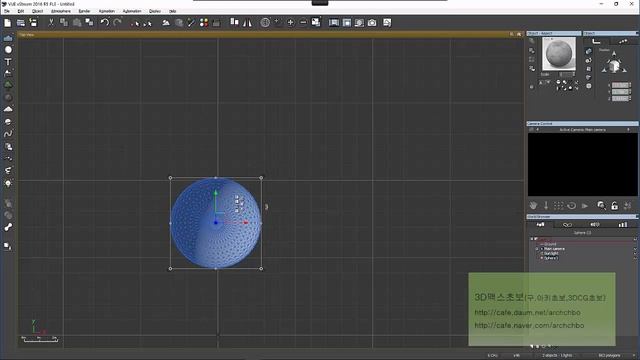Click the water/ground plane tool at top of left toolbar
Viewport: 640px width, 360px height.
click(8, 38)
